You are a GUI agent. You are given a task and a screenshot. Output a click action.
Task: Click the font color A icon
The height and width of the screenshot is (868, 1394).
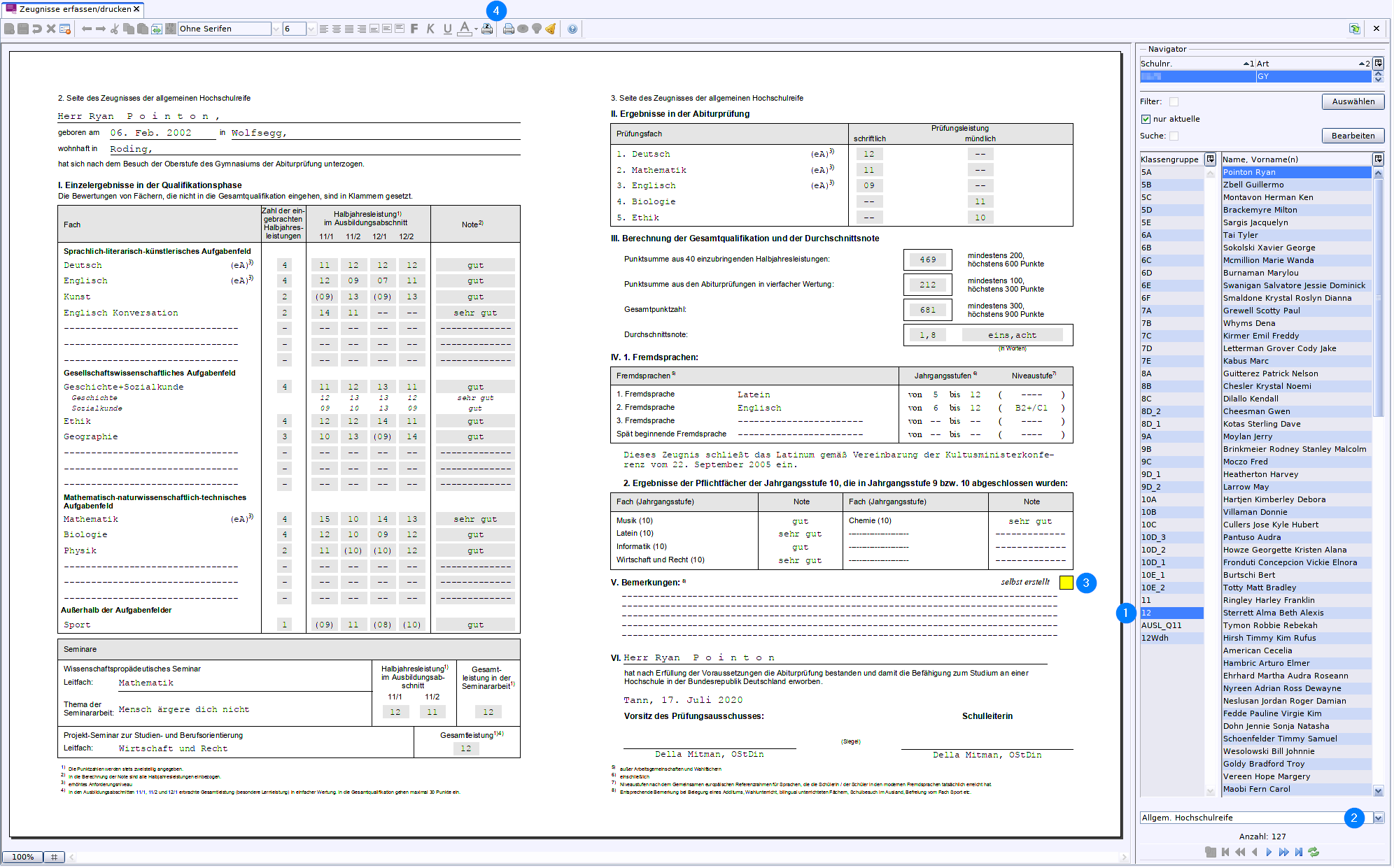(464, 29)
